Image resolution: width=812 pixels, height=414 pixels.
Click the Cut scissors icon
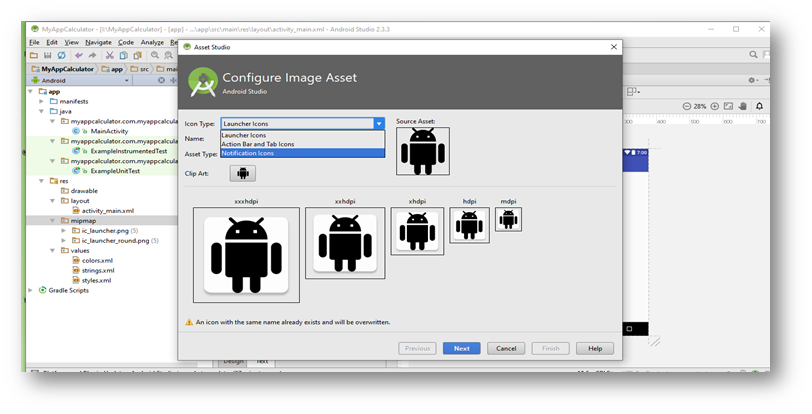click(109, 55)
